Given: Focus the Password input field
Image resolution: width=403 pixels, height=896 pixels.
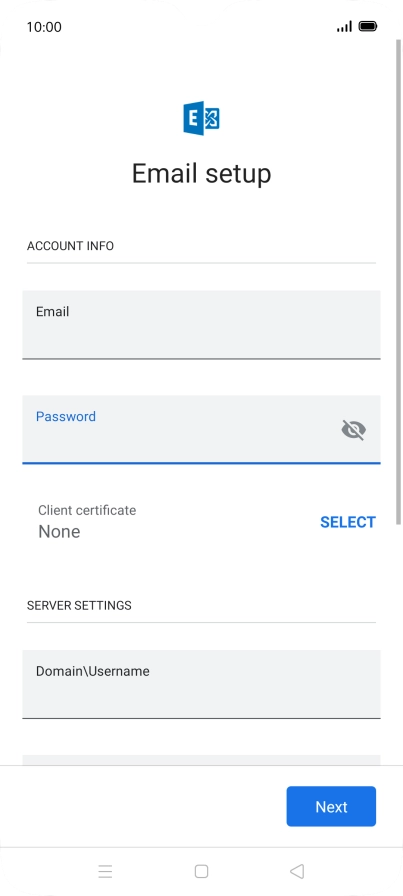Looking at the screenshot, I should coord(201,429).
